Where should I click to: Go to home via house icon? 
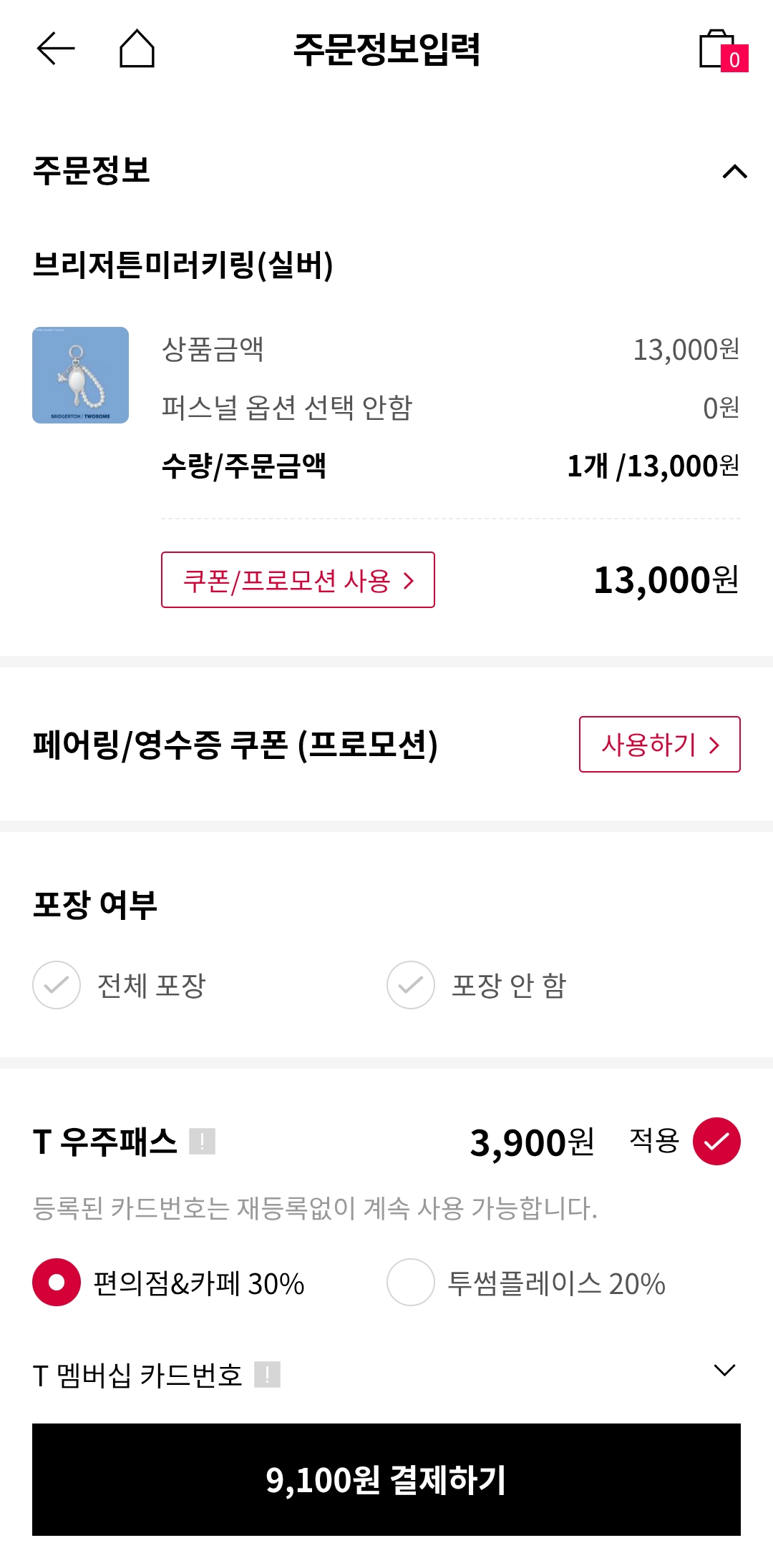pyautogui.click(x=137, y=49)
